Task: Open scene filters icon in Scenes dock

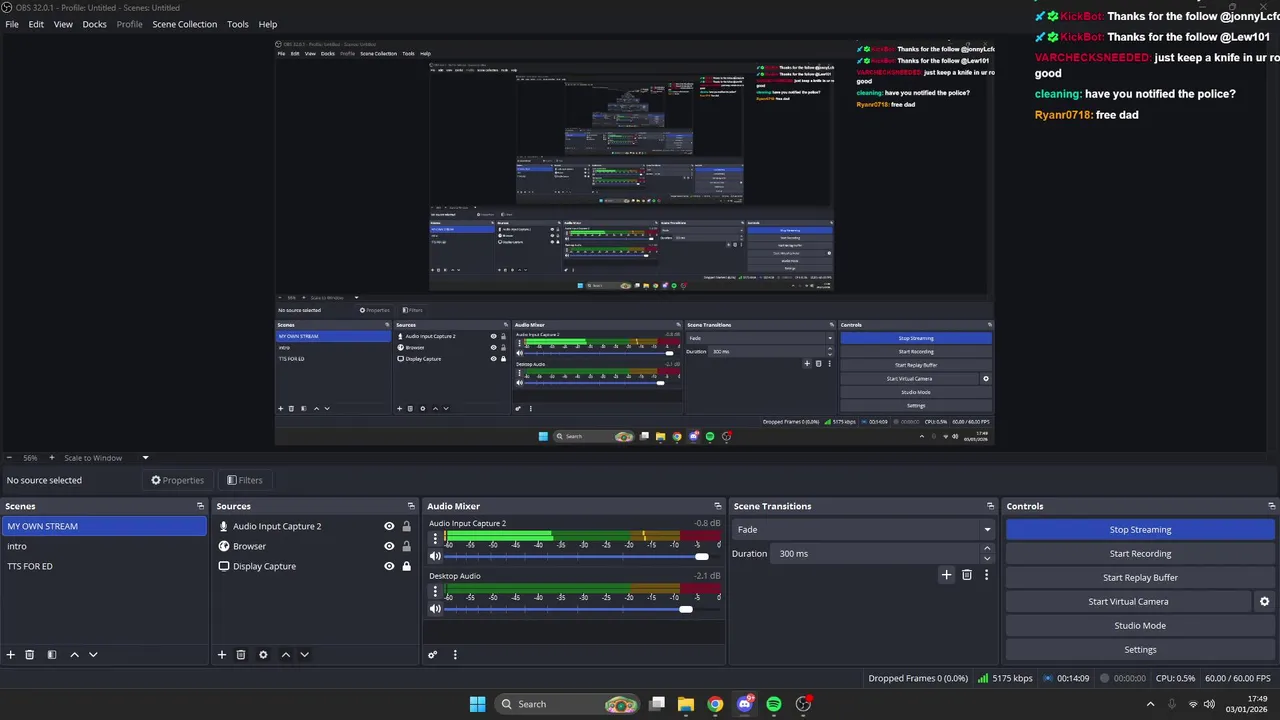Action: 51,655
